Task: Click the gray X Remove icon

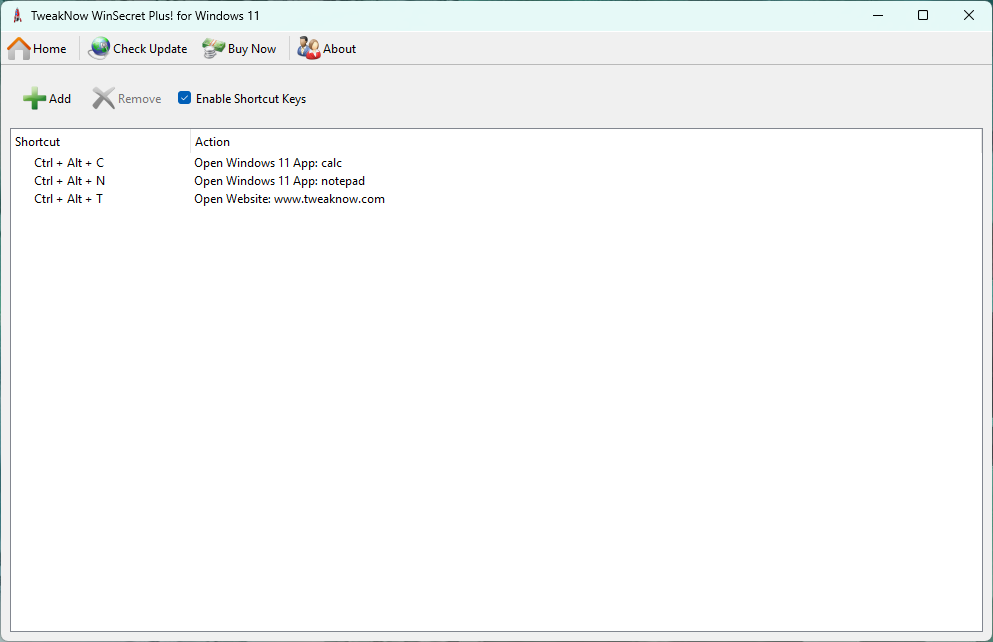Action: coord(103,99)
